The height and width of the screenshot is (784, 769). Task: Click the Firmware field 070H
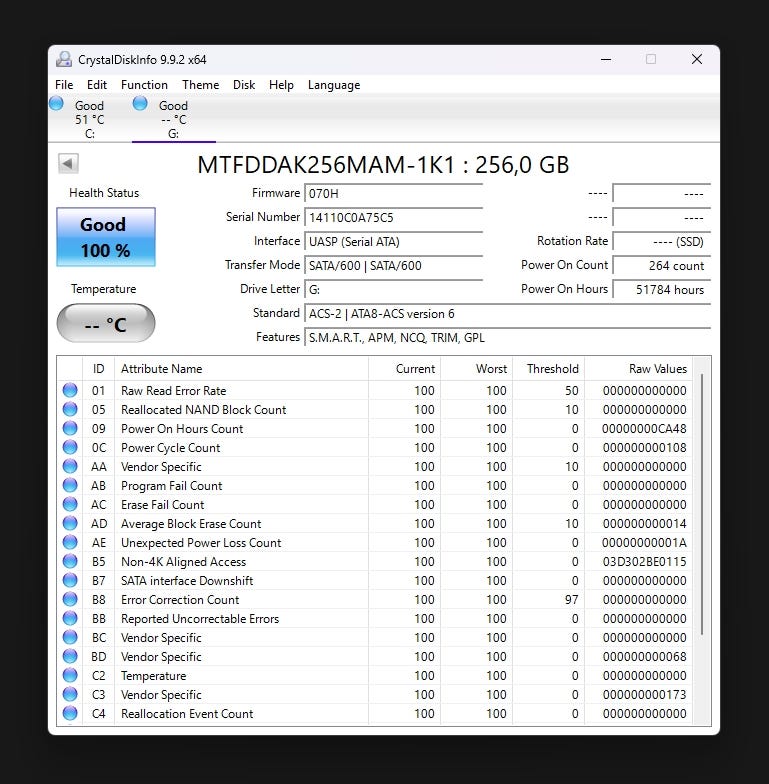pos(394,194)
